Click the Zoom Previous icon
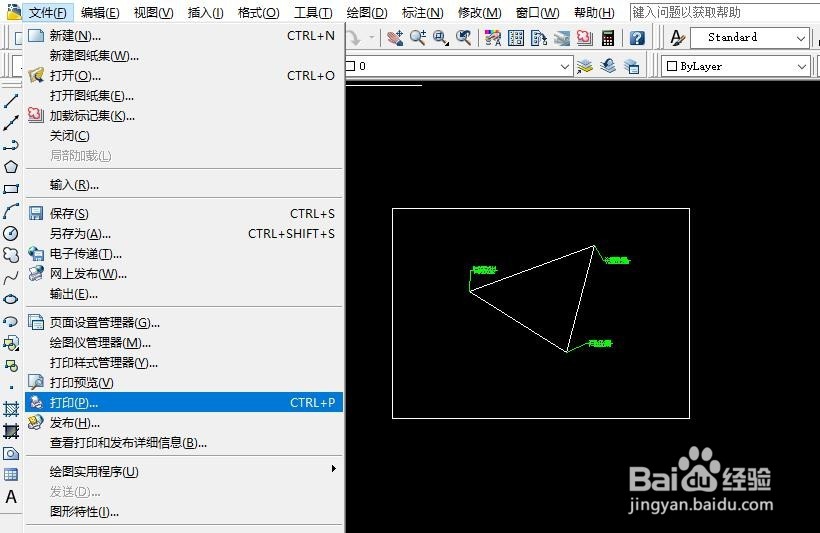Viewport: 820px width, 533px height. [464, 38]
